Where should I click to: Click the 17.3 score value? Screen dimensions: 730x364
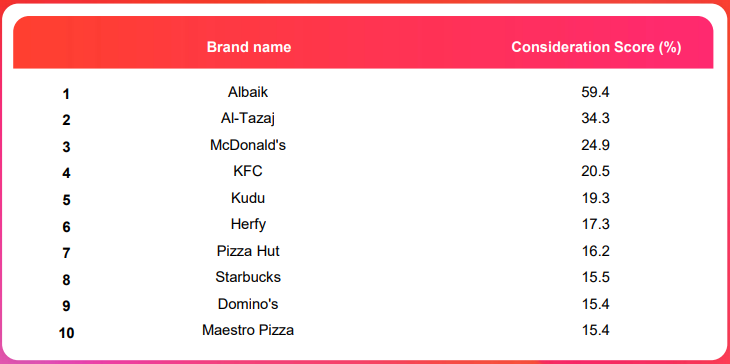pyautogui.click(x=595, y=224)
